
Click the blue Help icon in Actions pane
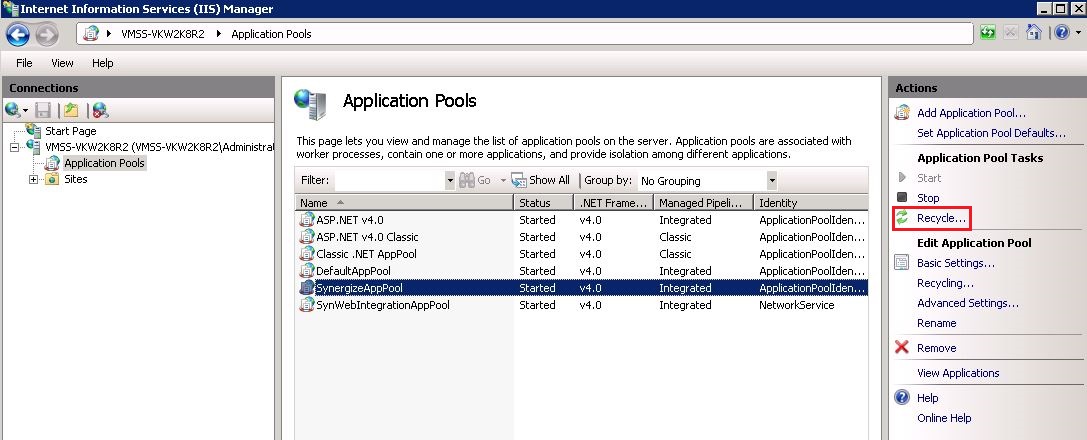902,398
